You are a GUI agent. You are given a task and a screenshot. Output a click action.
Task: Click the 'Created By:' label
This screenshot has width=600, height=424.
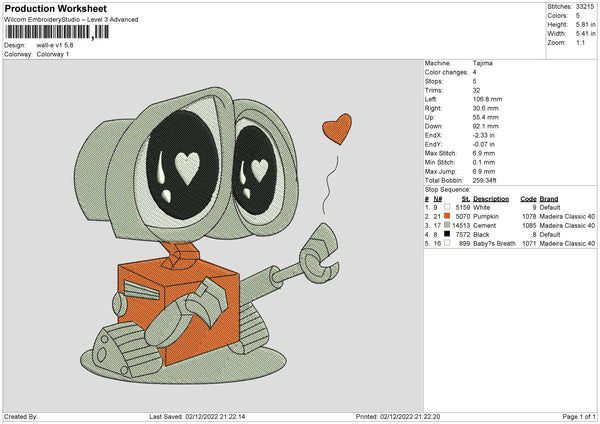(x=21, y=416)
